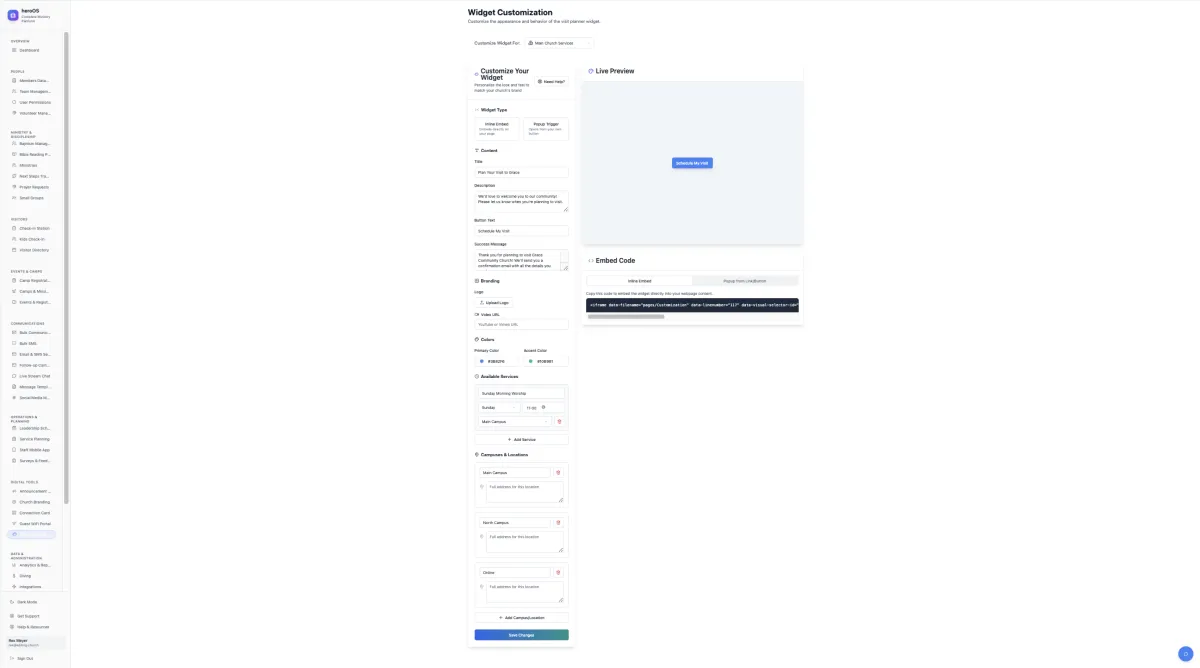Toggle Dark Mode in sidebar
Screen dimensions: 1200x668
27,602
